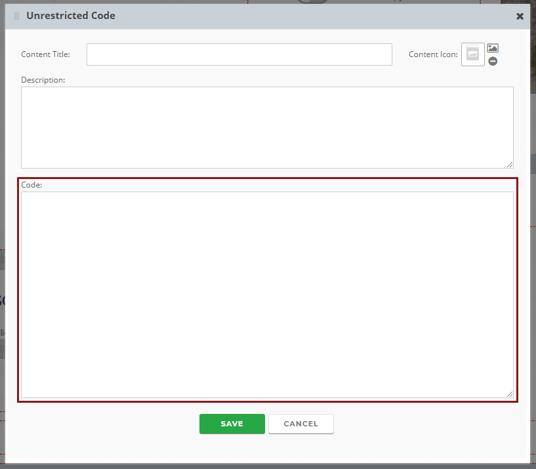Click the Code label
Screen dimensions: 536x469
coord(31,185)
